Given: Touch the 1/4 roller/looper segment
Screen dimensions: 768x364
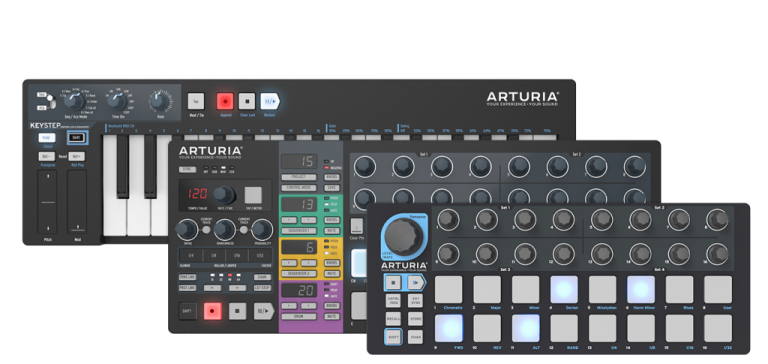Looking at the screenshot, I should [191, 256].
